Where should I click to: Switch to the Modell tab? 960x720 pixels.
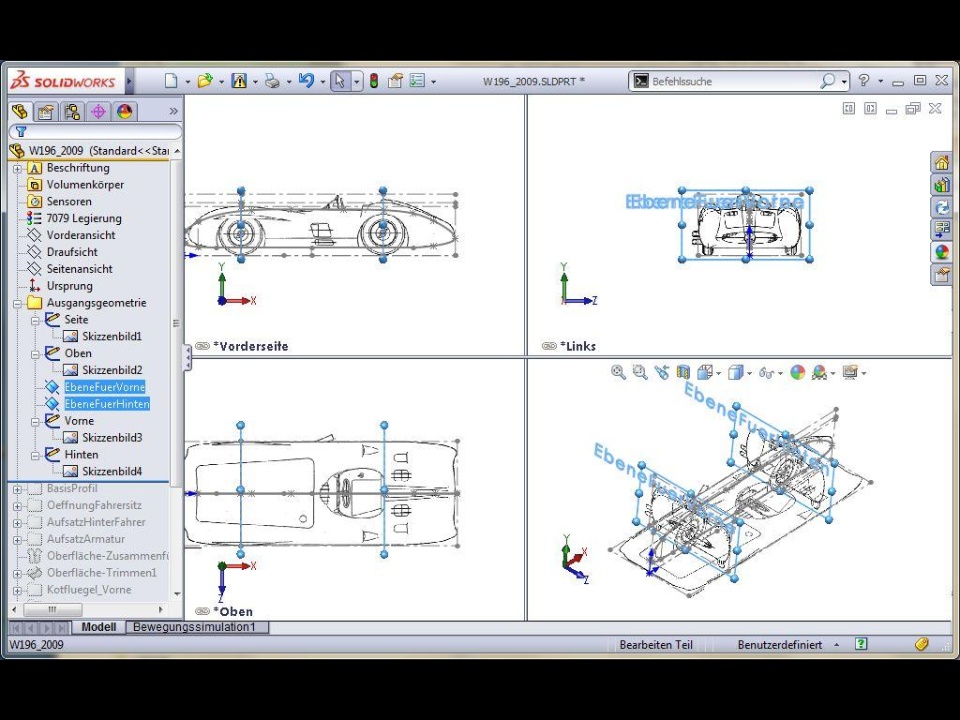[x=99, y=627]
